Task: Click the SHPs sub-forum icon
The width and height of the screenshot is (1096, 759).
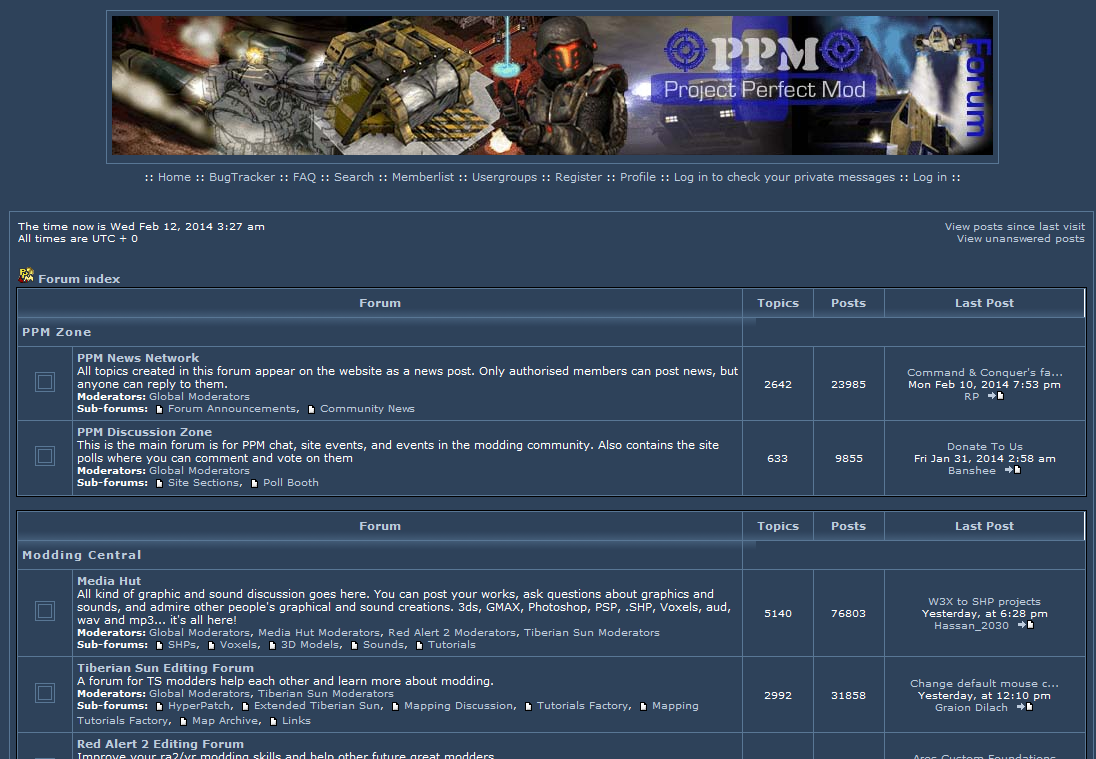Action: (159, 646)
